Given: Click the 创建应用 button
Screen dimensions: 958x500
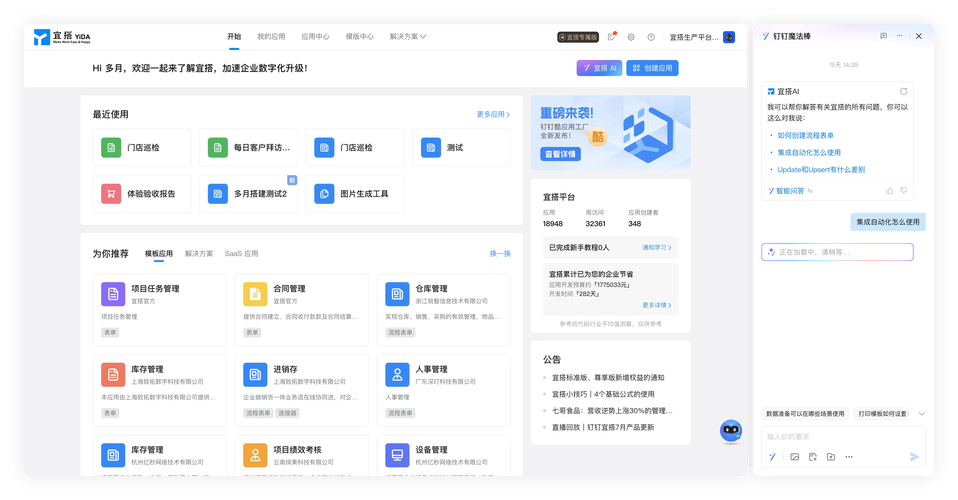Looking at the screenshot, I should (x=652, y=68).
